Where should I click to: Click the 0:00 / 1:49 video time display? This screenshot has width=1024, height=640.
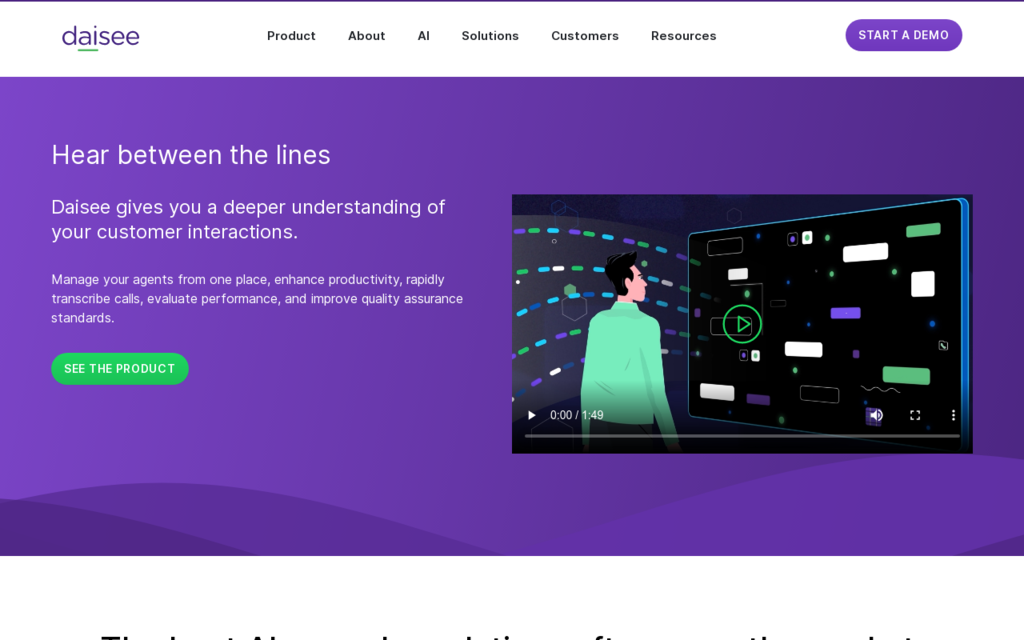577,415
